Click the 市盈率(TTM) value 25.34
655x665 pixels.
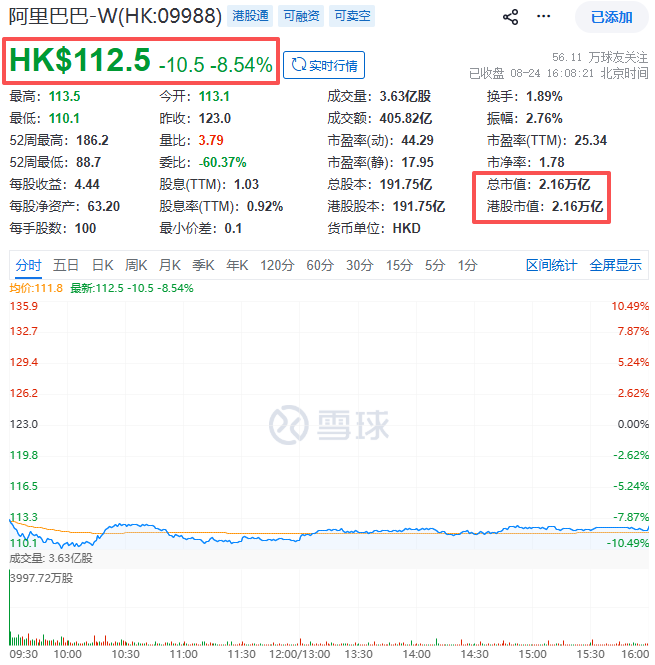tap(591, 140)
